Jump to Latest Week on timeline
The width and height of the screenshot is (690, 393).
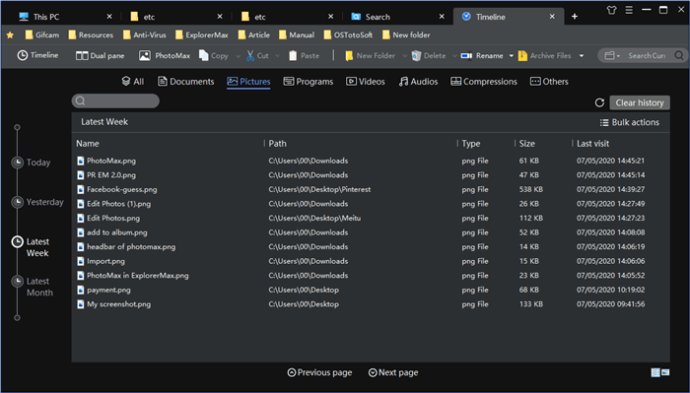30,247
